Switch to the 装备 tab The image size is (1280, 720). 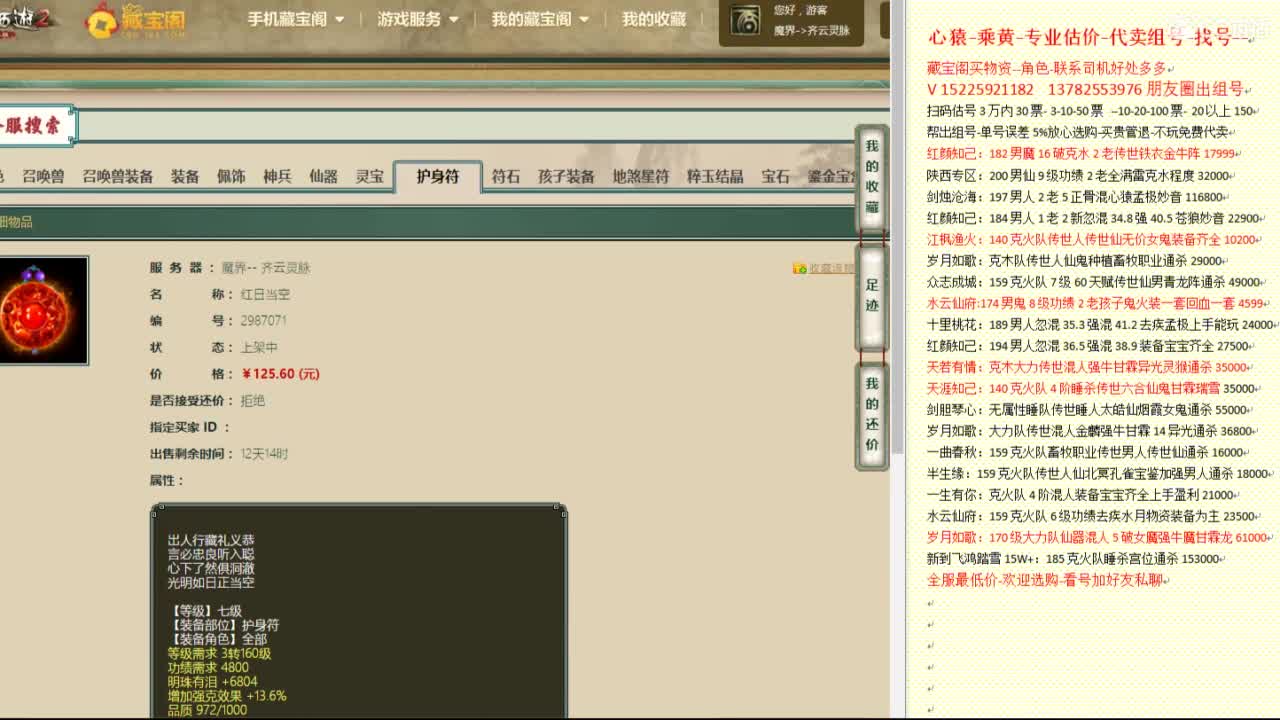coord(185,176)
